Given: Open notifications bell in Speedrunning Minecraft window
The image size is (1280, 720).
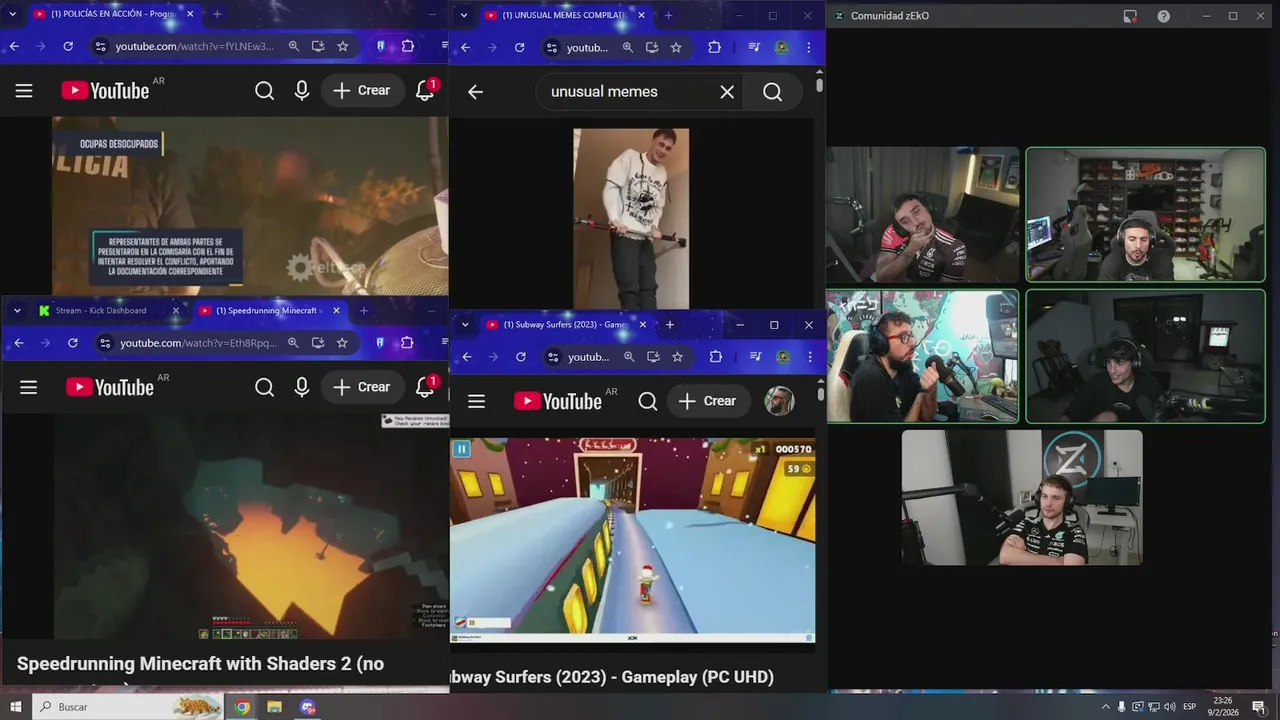Looking at the screenshot, I should coord(425,387).
